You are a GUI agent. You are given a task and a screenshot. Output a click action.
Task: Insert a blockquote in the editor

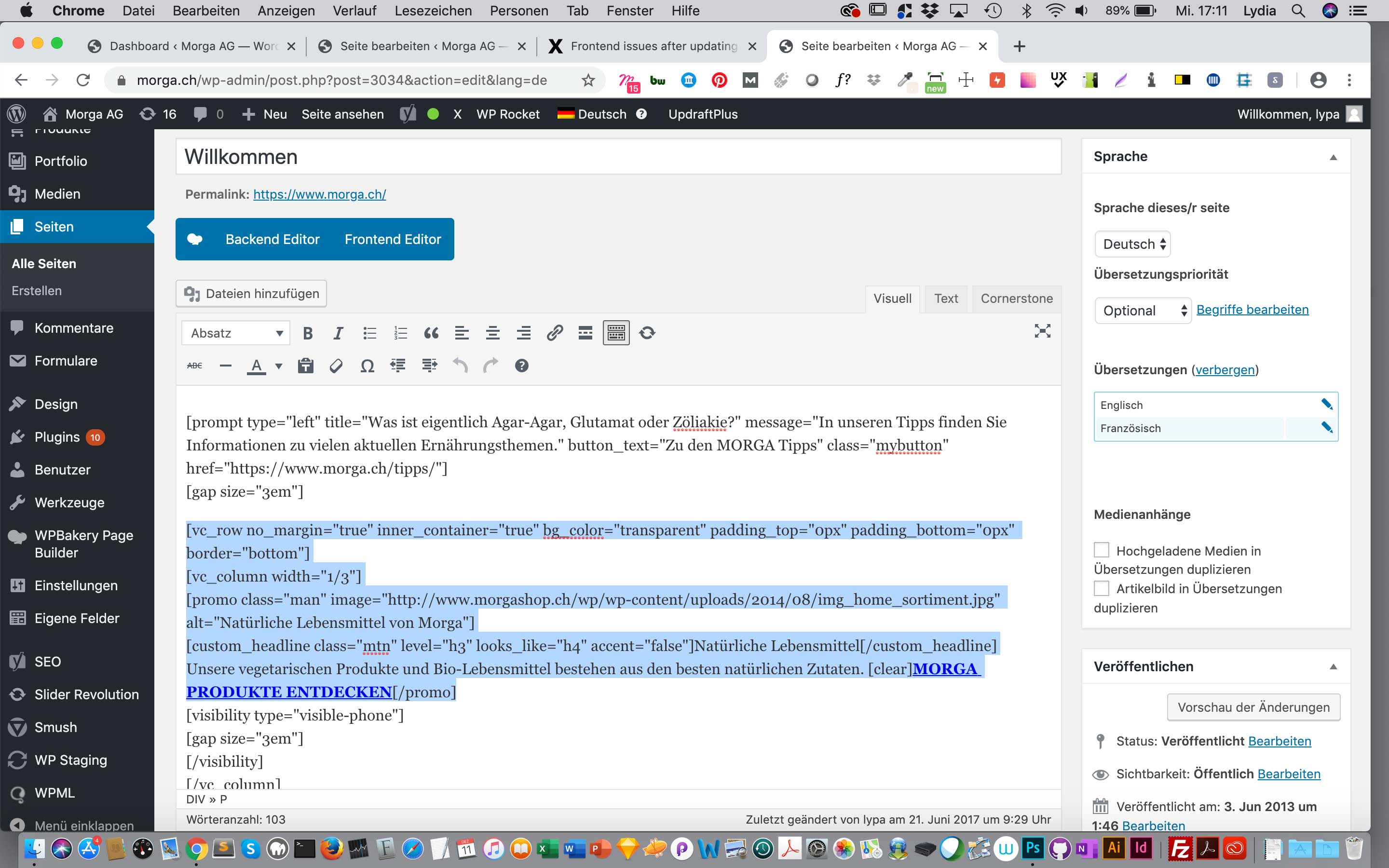431,333
